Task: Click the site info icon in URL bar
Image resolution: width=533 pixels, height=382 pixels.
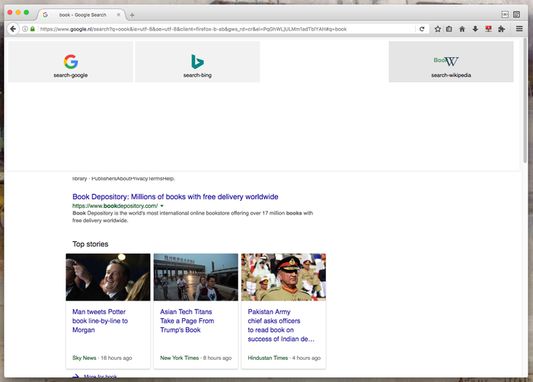Action: 25,29
